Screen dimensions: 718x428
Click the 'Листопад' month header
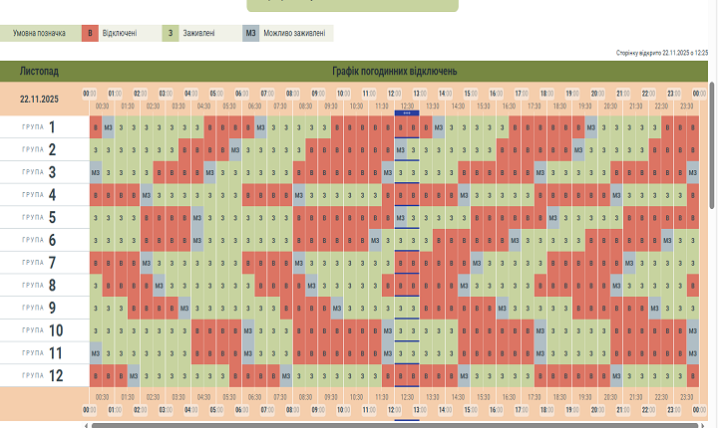coord(39,71)
